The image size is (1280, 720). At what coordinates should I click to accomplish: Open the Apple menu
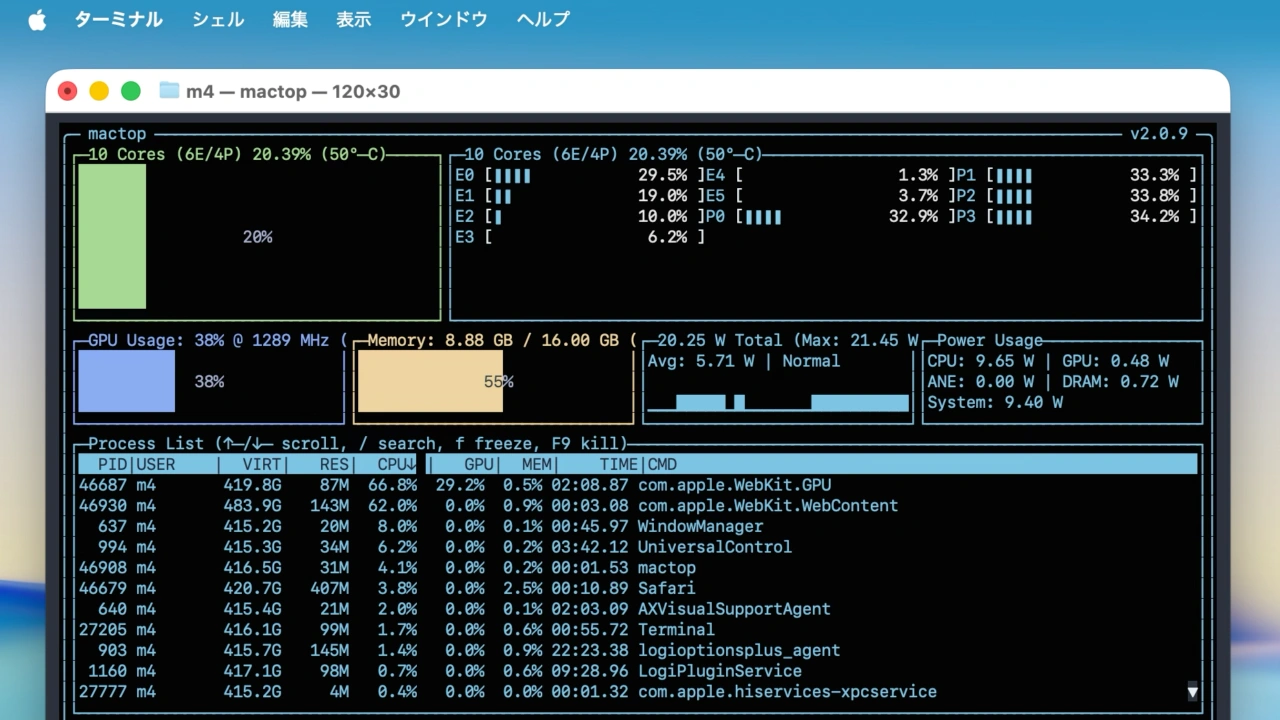click(x=37, y=20)
